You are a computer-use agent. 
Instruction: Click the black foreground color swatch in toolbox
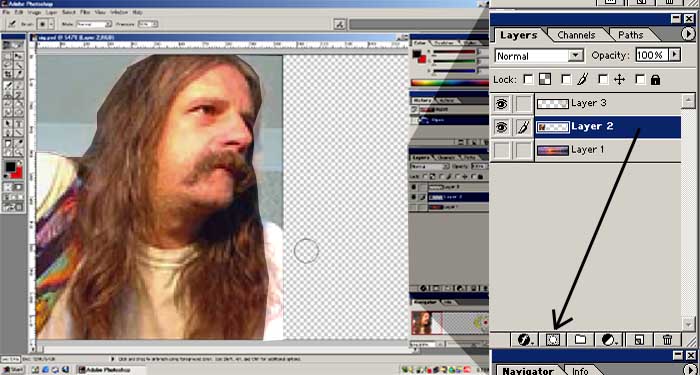coord(10,167)
